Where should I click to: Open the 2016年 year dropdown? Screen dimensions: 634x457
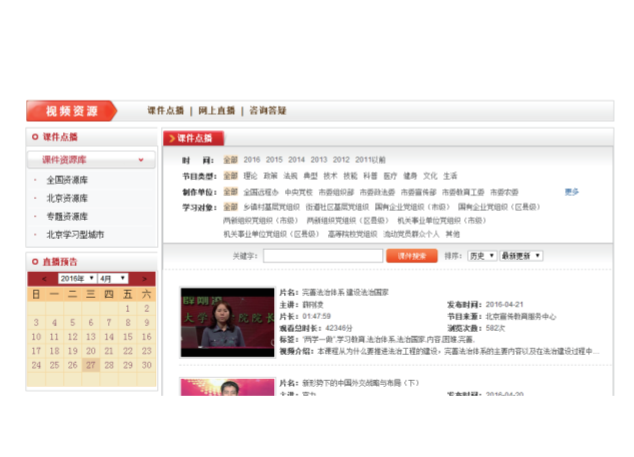point(76,278)
